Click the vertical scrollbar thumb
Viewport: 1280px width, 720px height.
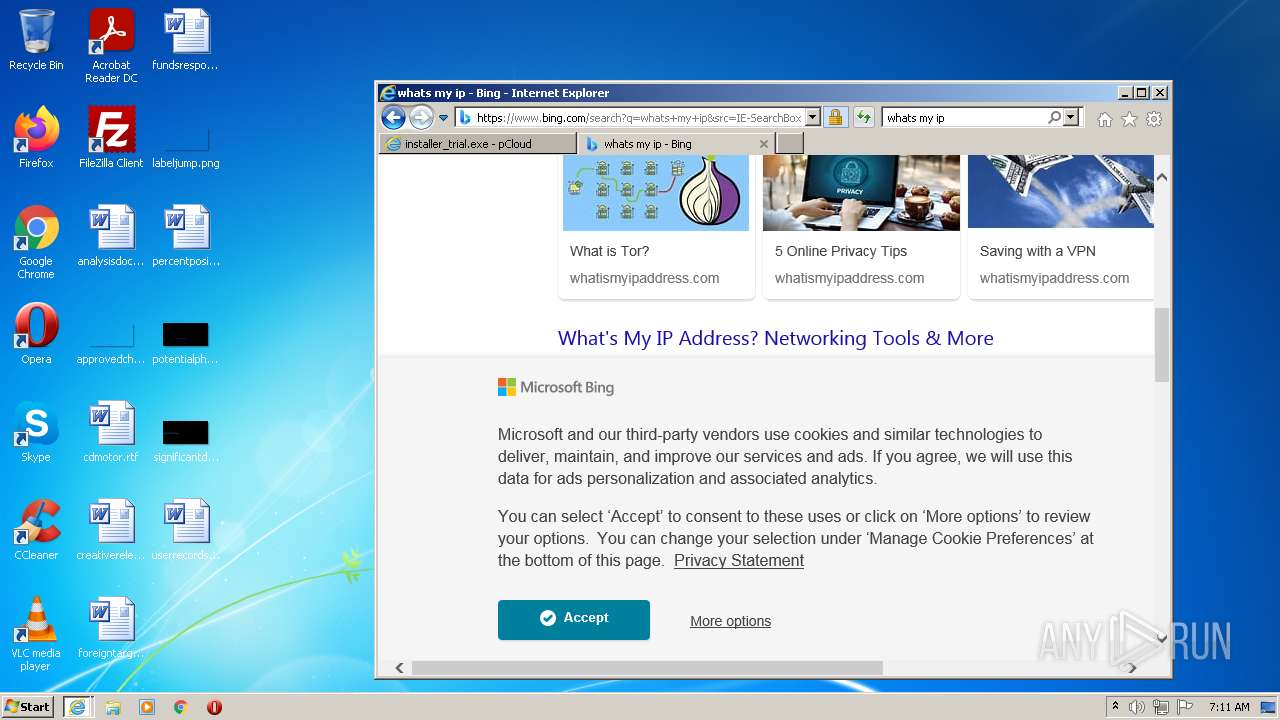(1161, 345)
